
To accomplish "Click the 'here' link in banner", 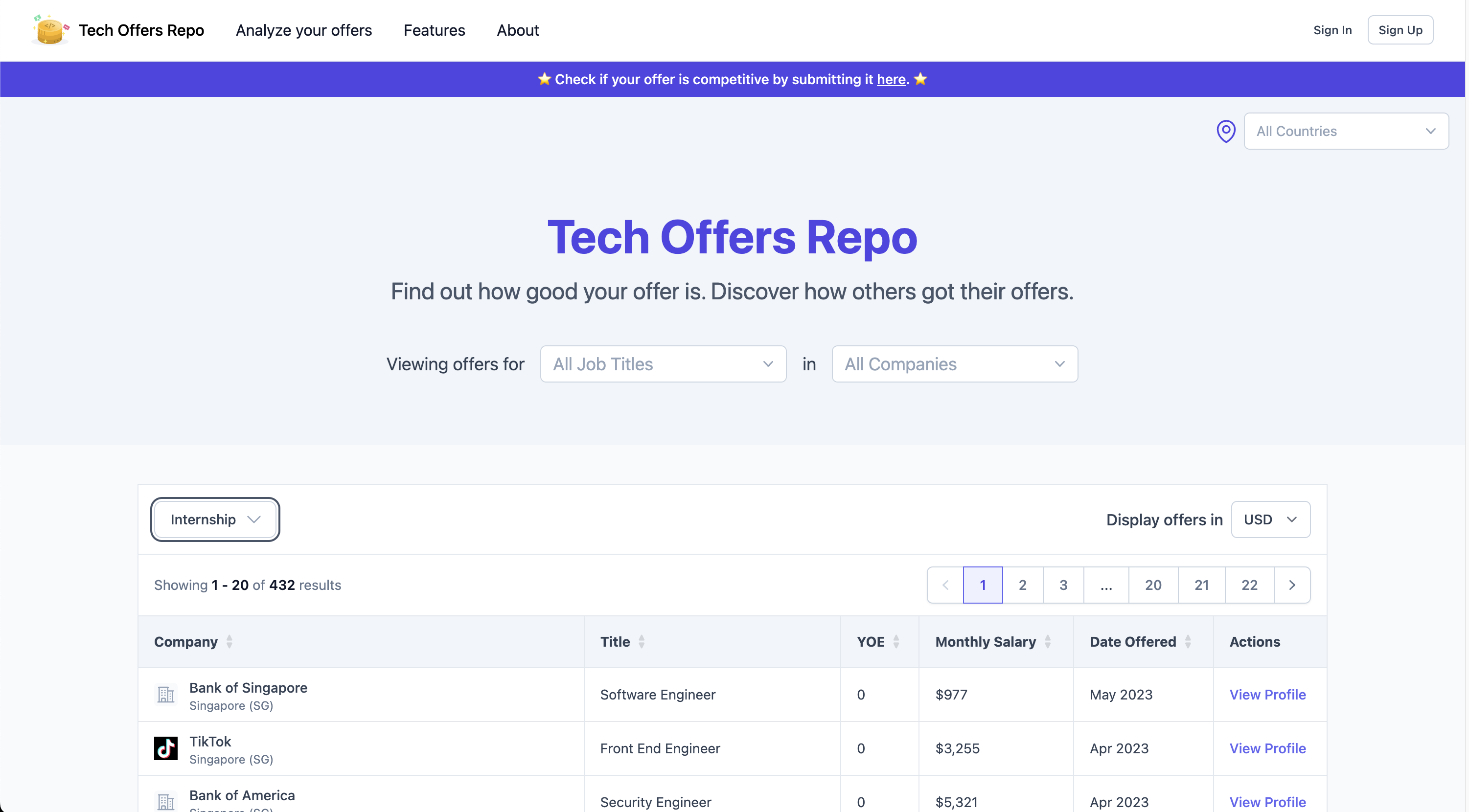I will 891,79.
